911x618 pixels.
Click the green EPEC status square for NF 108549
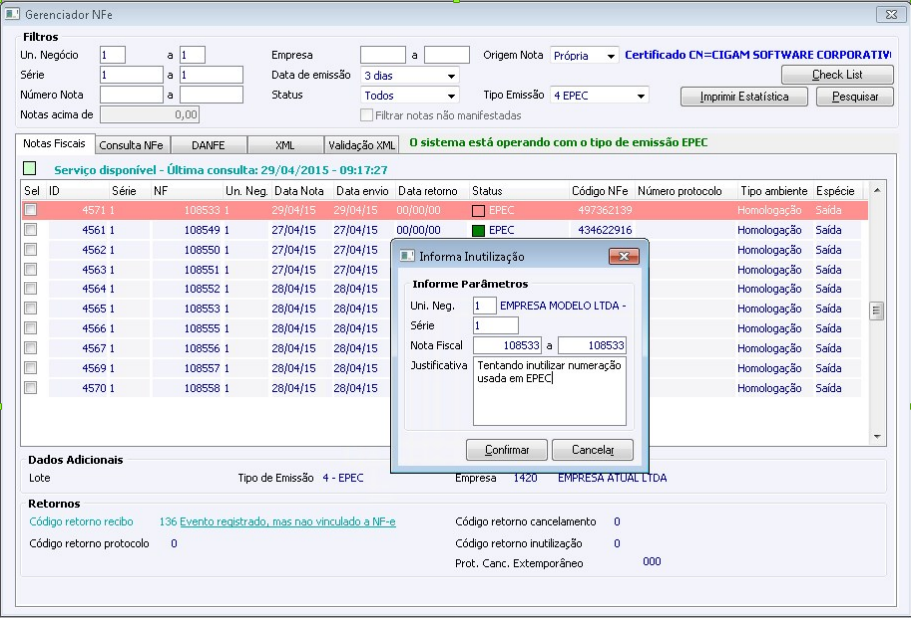[478, 230]
